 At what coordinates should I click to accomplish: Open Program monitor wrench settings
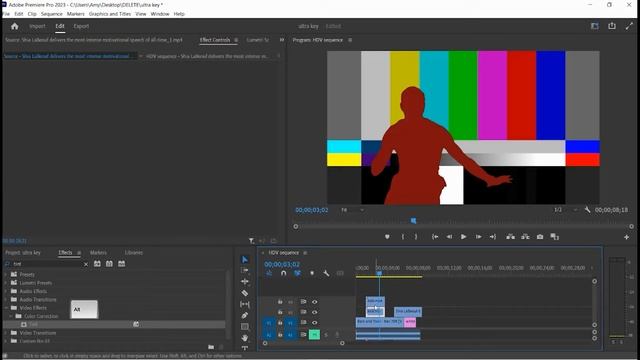587,210
